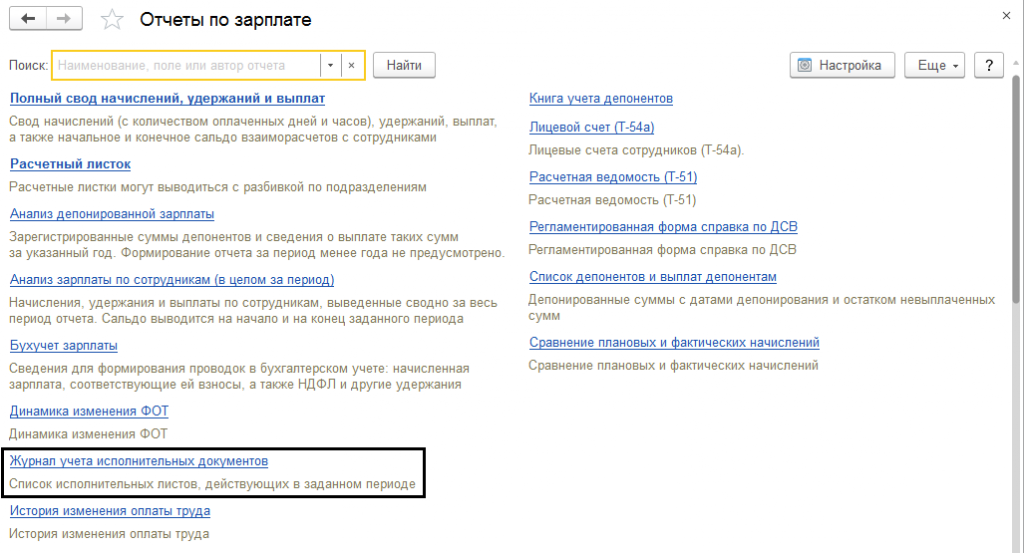Click the forward navigation arrow
The image size is (1024, 553).
64,19
